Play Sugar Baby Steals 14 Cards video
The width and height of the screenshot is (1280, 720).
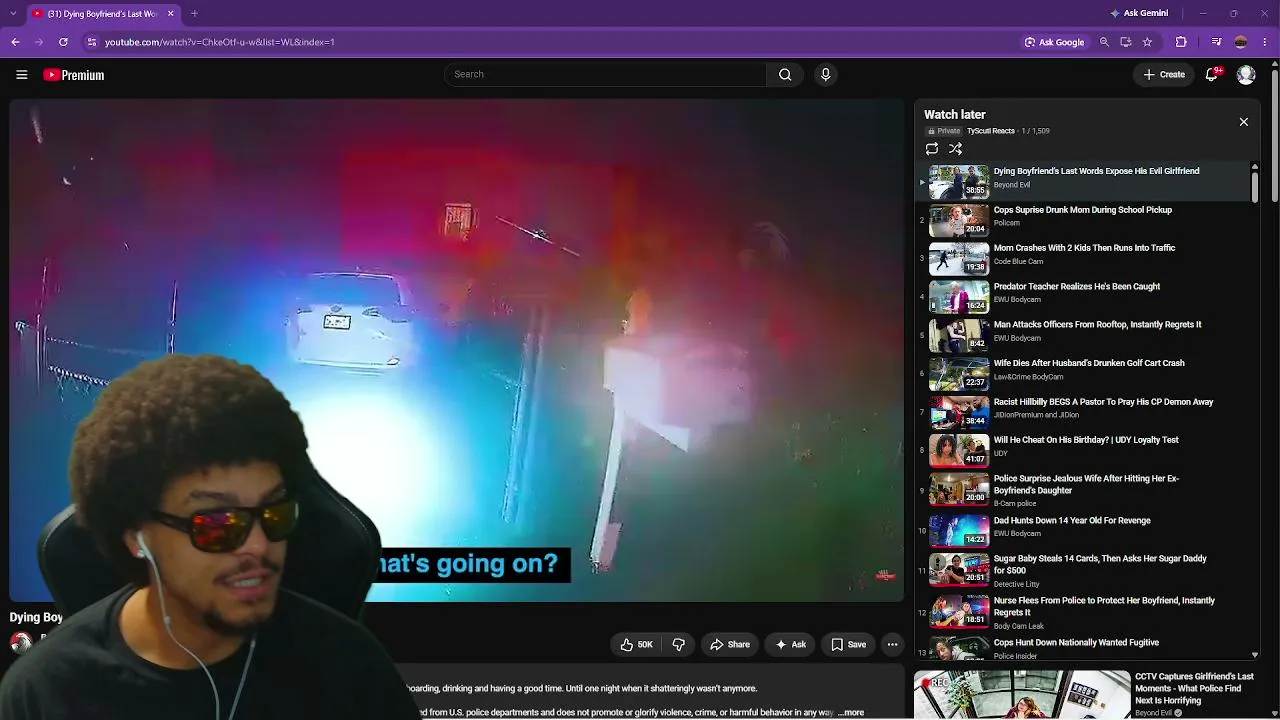point(1100,564)
